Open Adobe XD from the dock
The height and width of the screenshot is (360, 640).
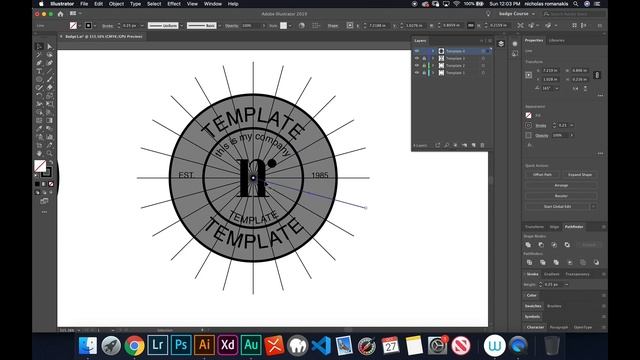(227, 345)
